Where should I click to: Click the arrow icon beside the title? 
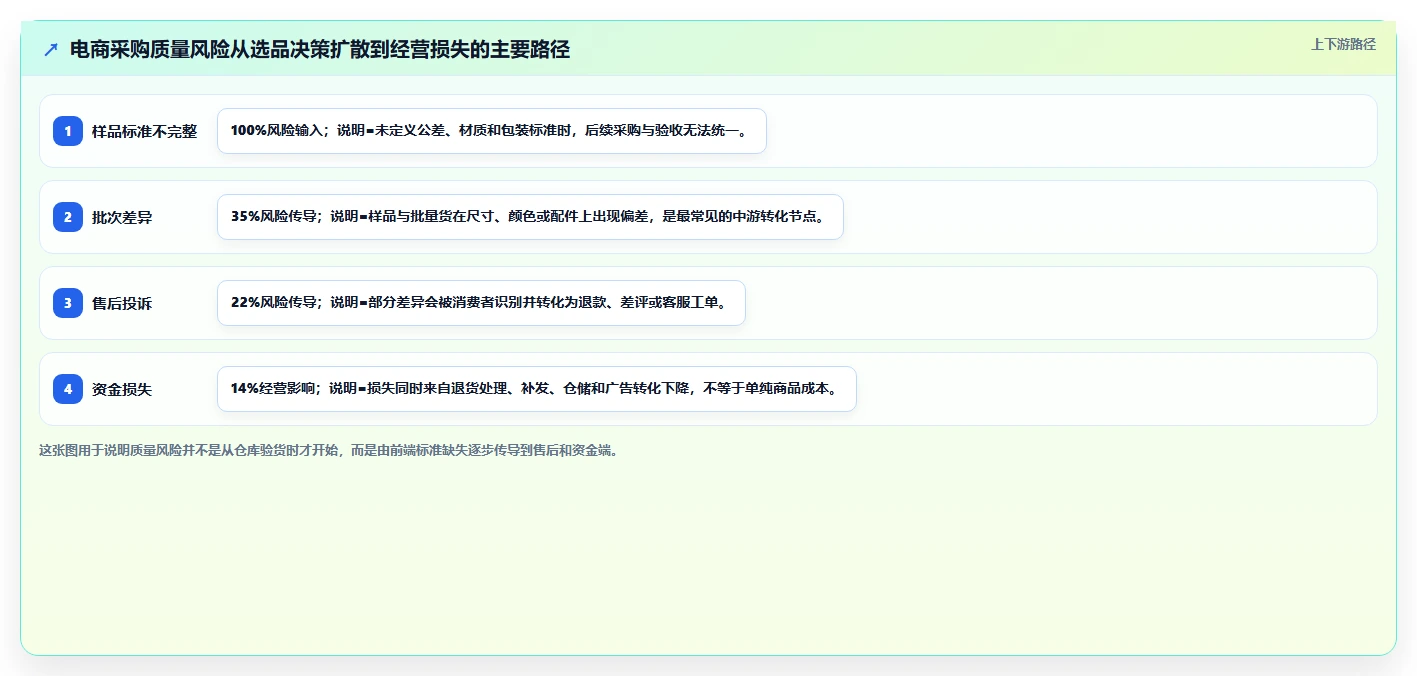coord(51,49)
